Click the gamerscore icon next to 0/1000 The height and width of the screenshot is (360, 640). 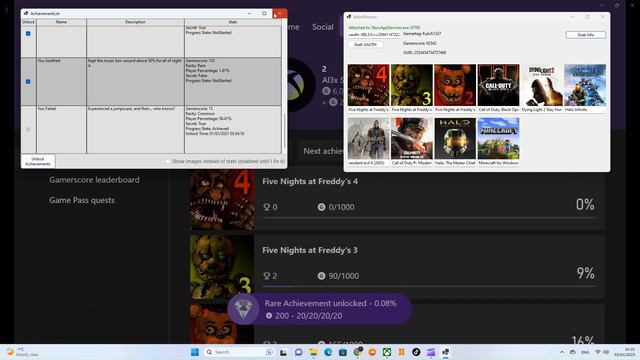tap(321, 207)
